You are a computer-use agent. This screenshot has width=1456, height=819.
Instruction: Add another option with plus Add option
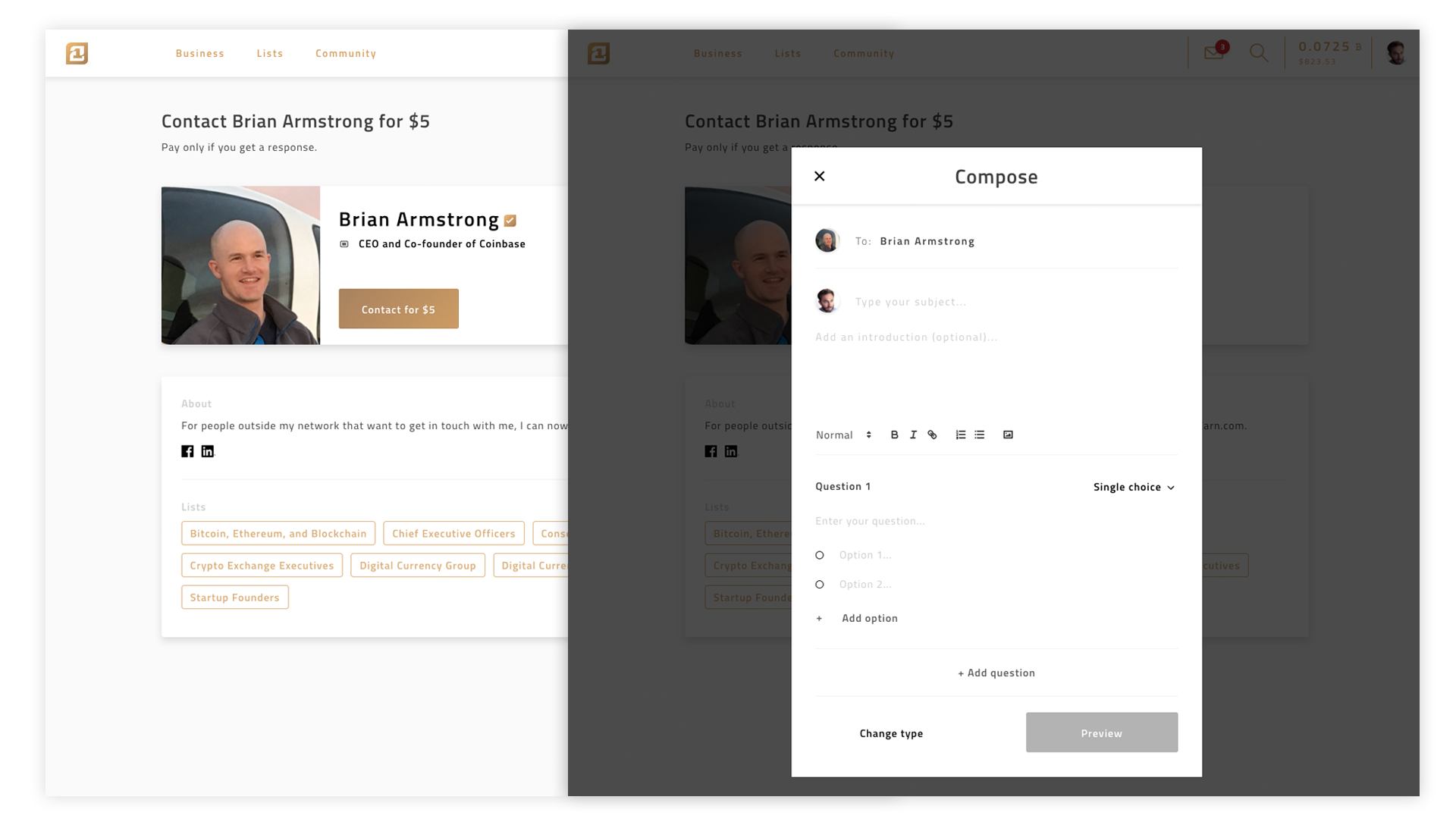[x=857, y=618]
